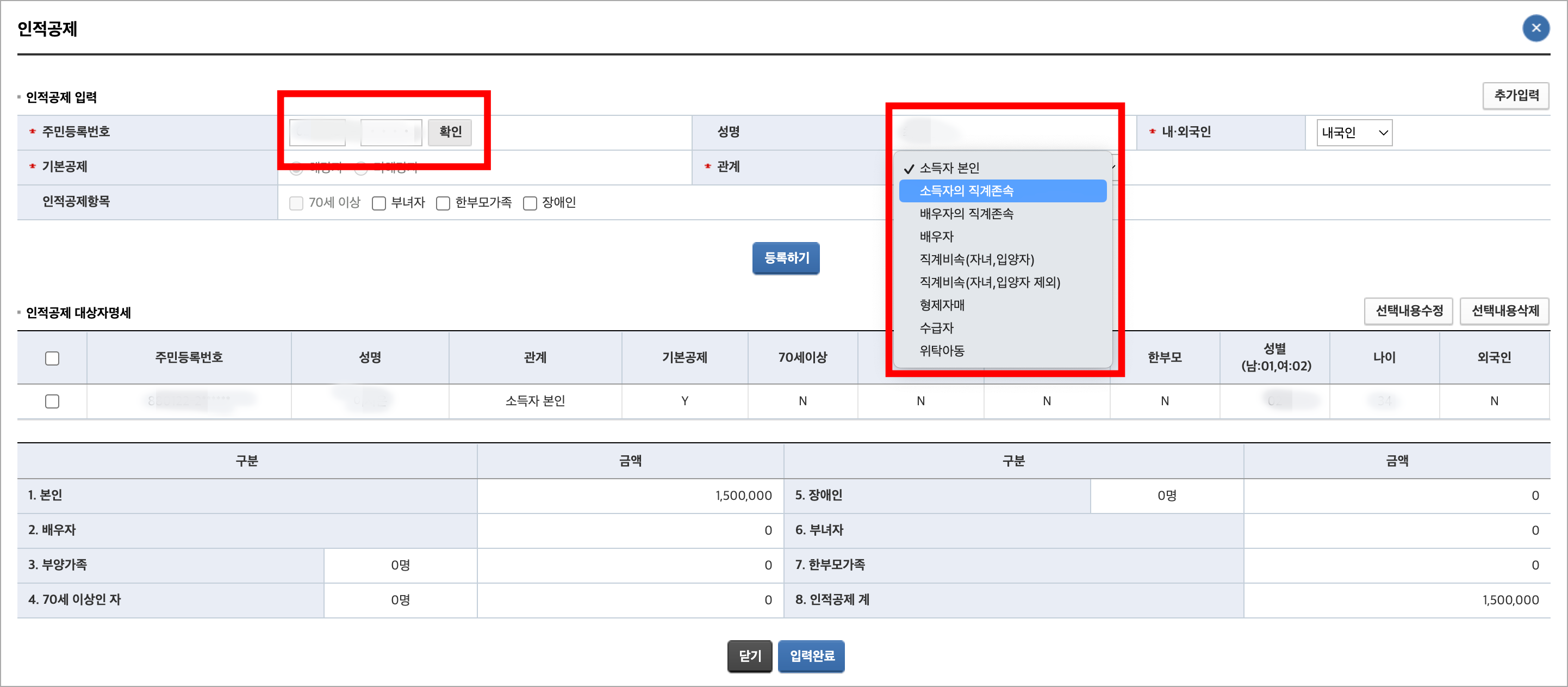The image size is (1568, 687).
Task: Choose 소득자 본인 checked option
Action: (x=949, y=168)
